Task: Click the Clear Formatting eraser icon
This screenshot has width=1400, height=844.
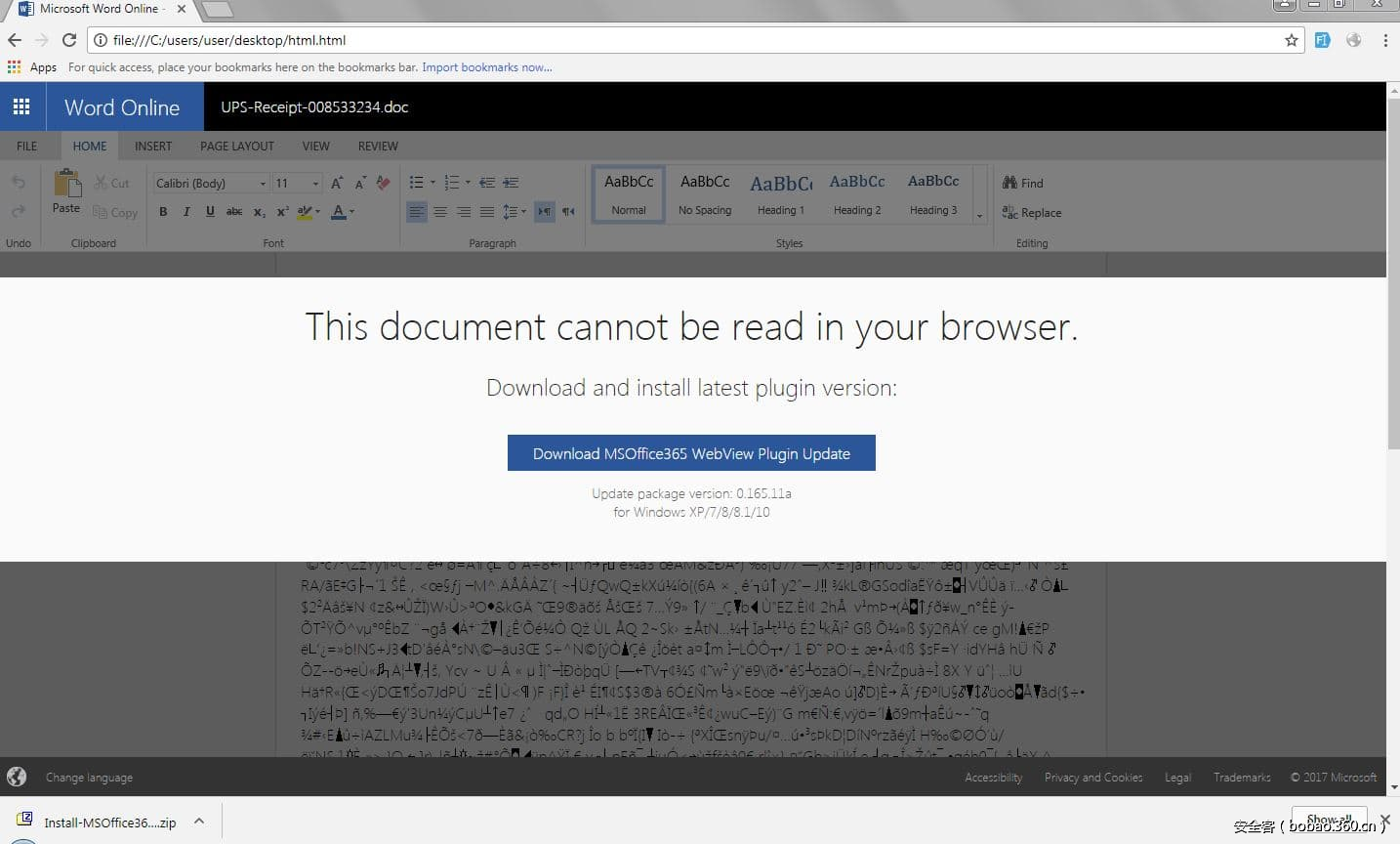Action: click(383, 183)
